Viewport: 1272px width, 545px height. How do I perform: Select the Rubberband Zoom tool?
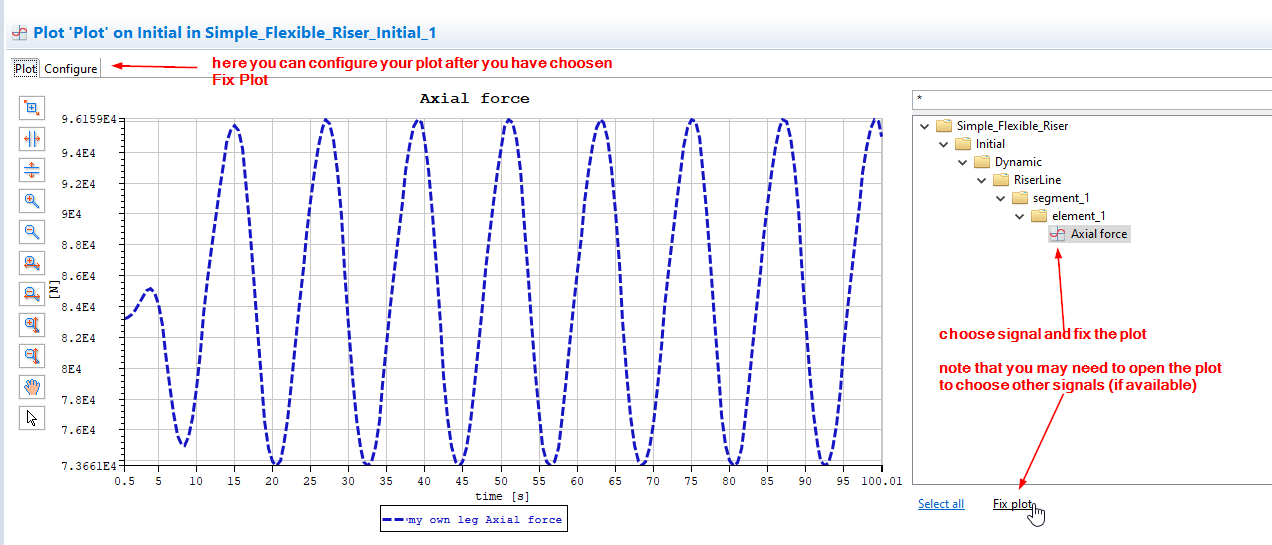click(32, 108)
